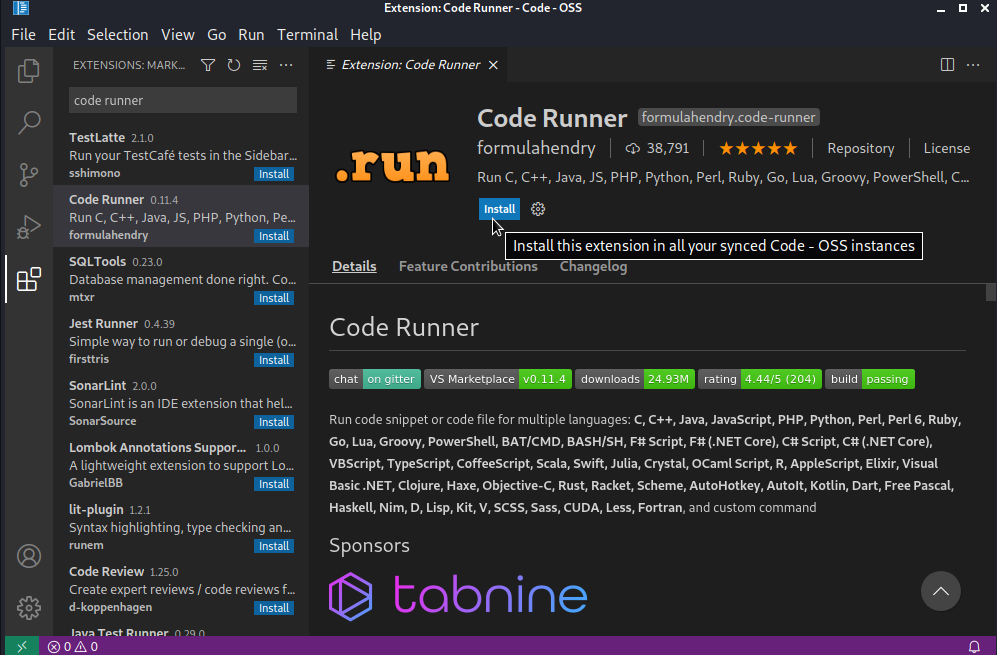Click the formulahendry publisher name

(536, 148)
